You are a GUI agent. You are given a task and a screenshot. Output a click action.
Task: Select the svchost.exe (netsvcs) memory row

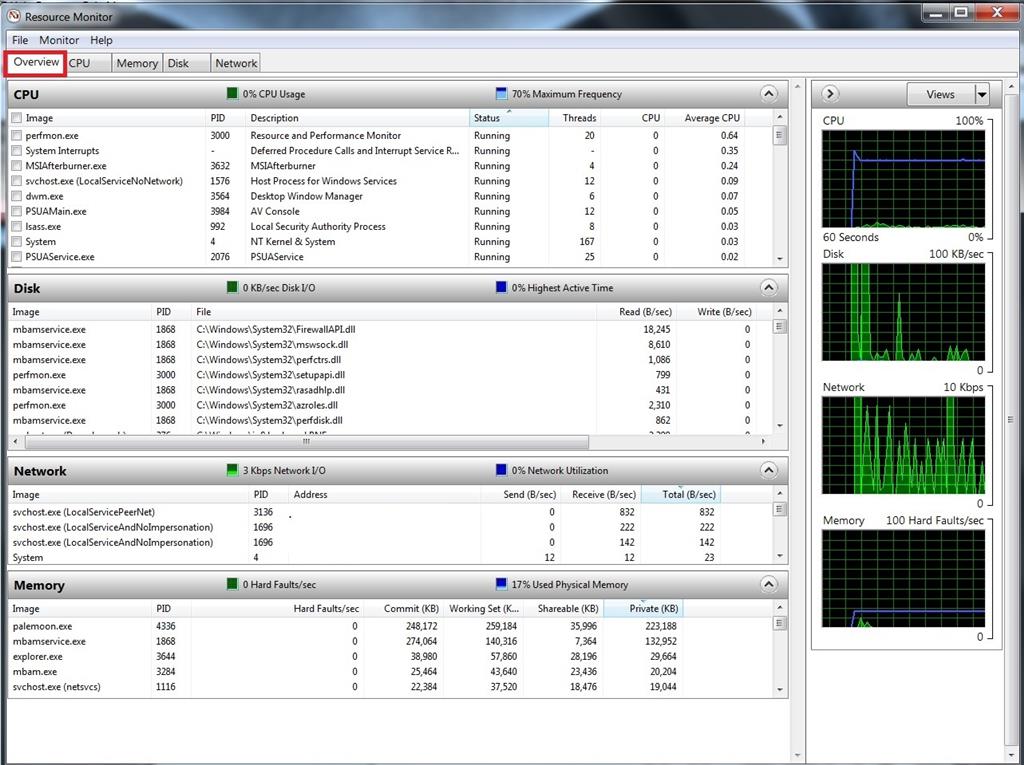(390, 687)
